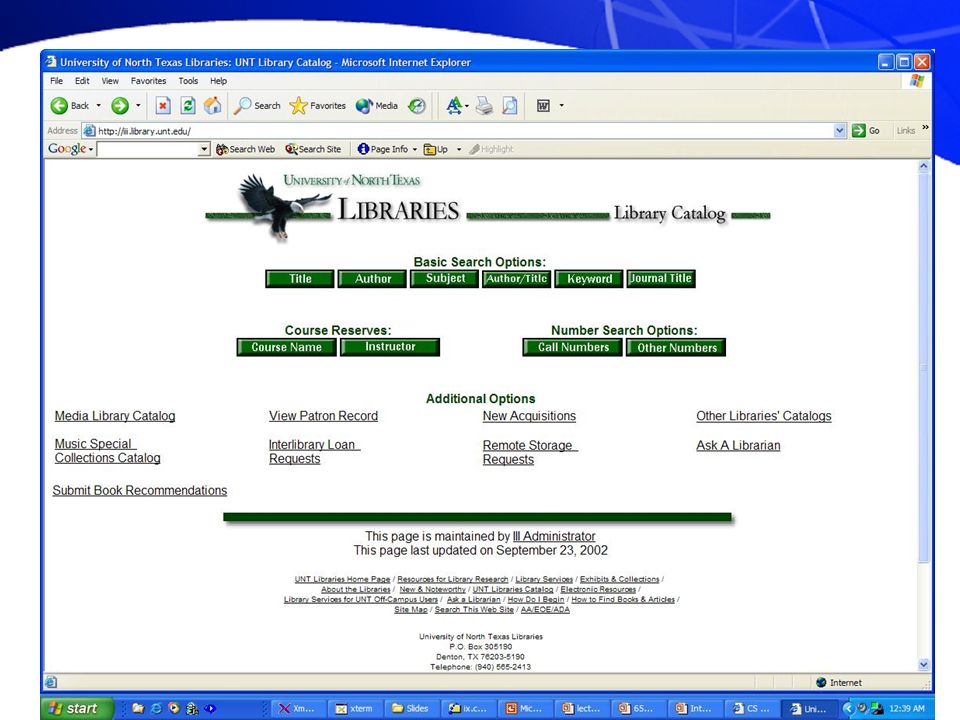
Task: Refresh the page with Refresh icon
Action: pos(188,106)
